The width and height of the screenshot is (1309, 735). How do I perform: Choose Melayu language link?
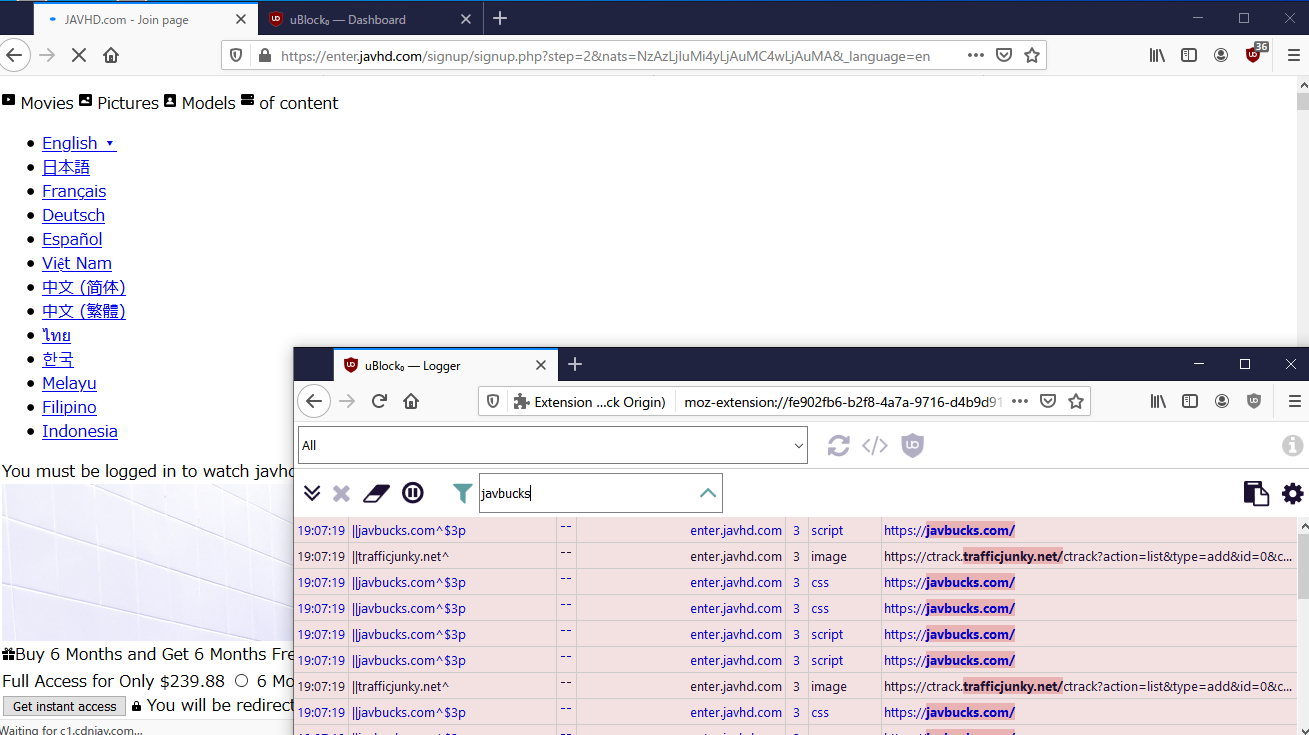point(69,383)
